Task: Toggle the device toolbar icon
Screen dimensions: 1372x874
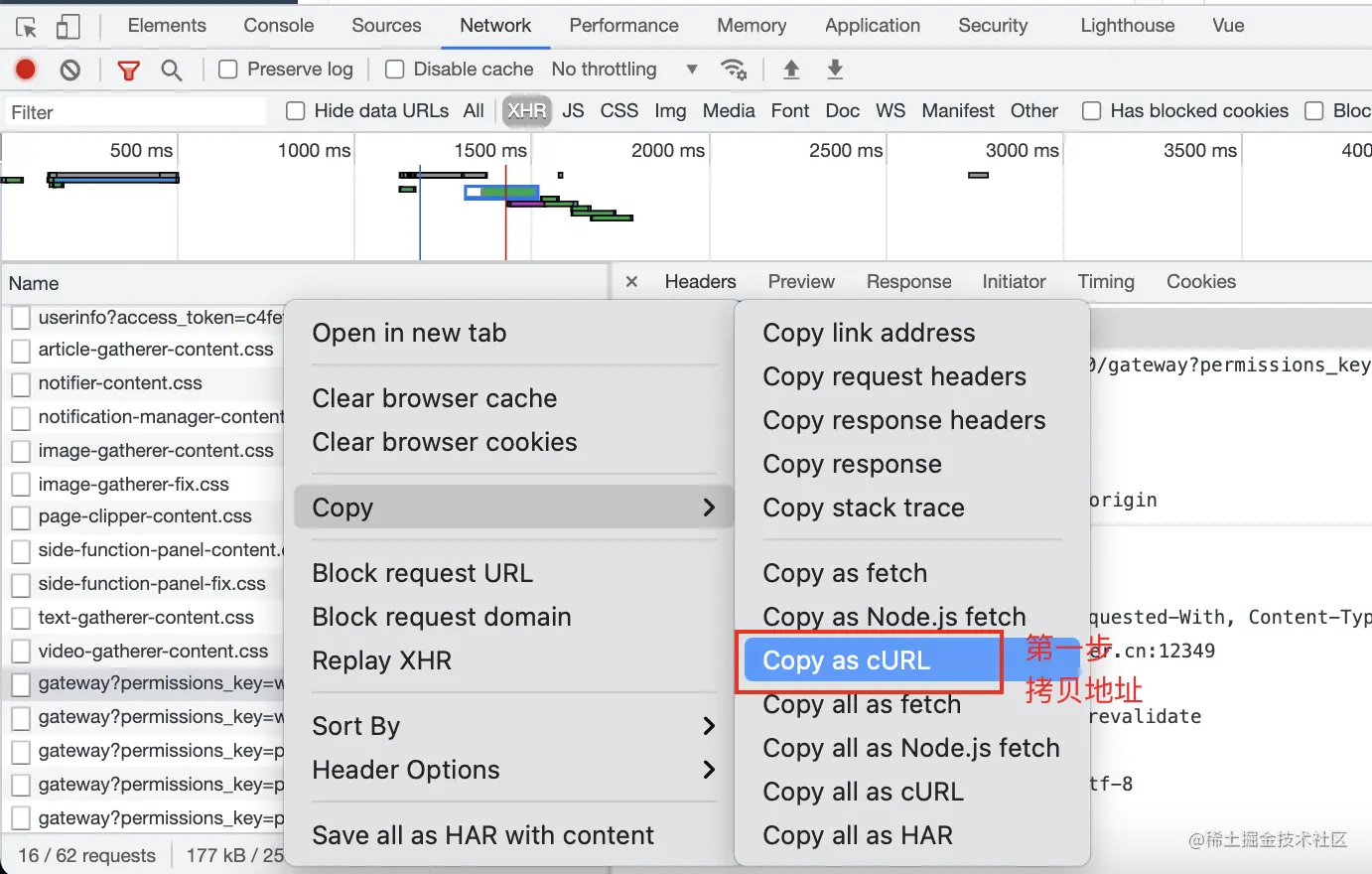Action: click(x=69, y=27)
